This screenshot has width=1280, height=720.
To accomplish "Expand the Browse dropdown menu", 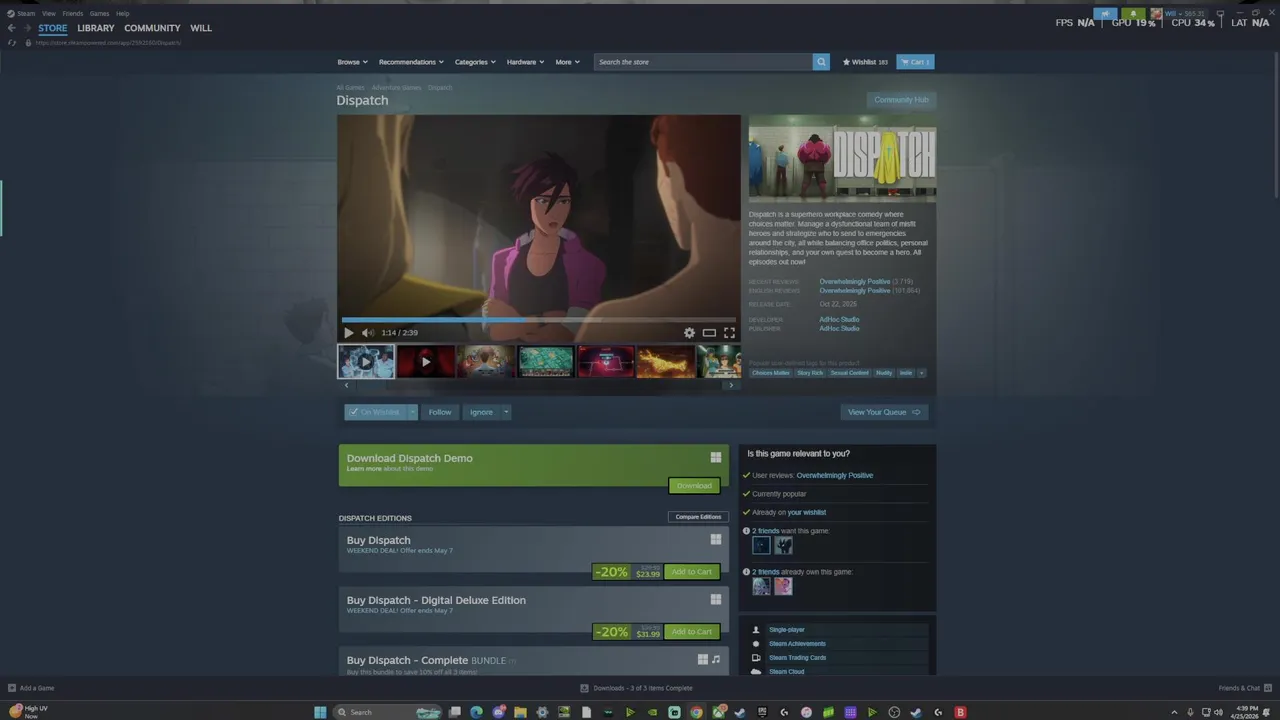I will coord(352,62).
